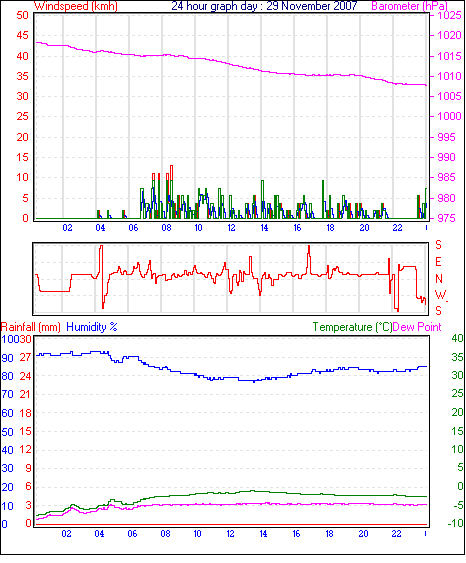Click the 975 barometer scale value
Screen dimensions: 466x563
pos(446,218)
